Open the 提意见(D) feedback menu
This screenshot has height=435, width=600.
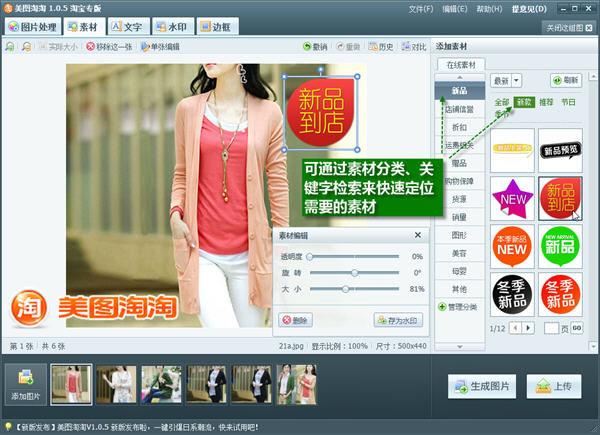coord(529,9)
